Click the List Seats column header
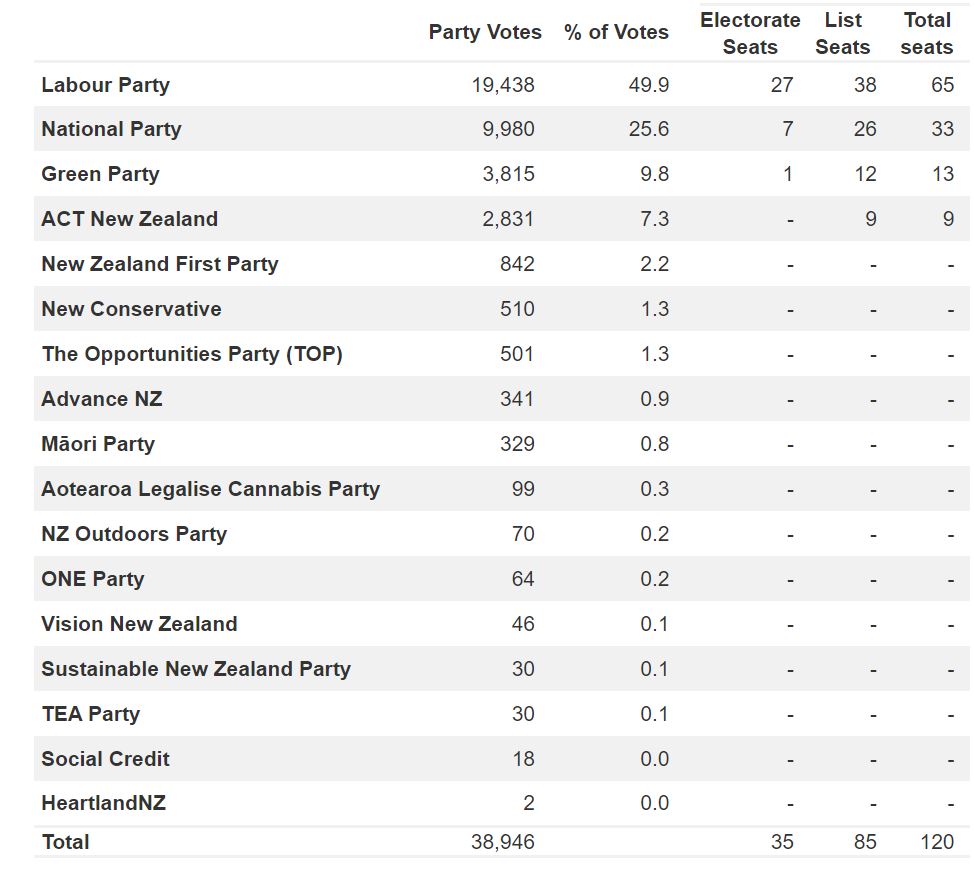Image resolution: width=974 pixels, height=872 pixels. pyautogui.click(x=843, y=33)
